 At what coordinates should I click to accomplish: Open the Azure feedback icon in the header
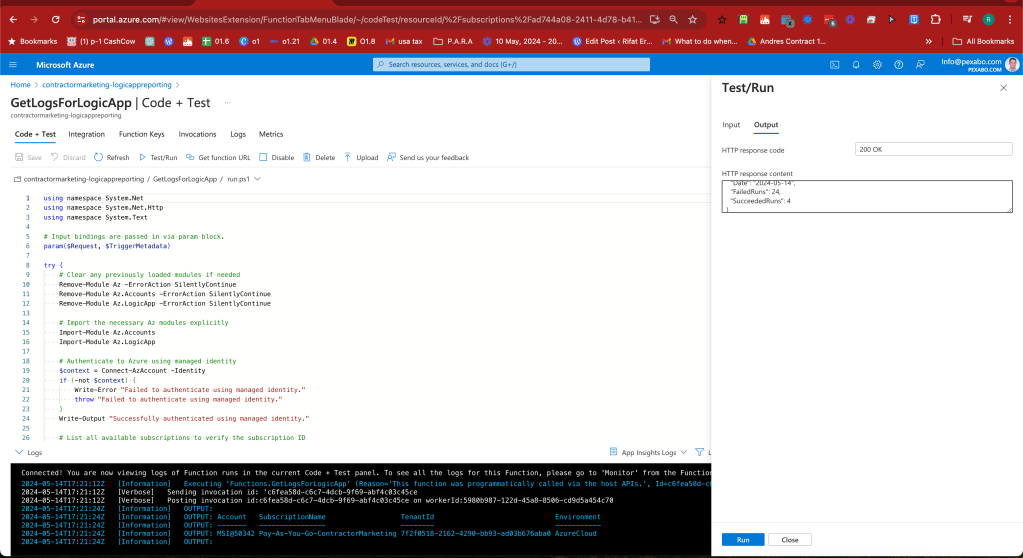[921, 65]
